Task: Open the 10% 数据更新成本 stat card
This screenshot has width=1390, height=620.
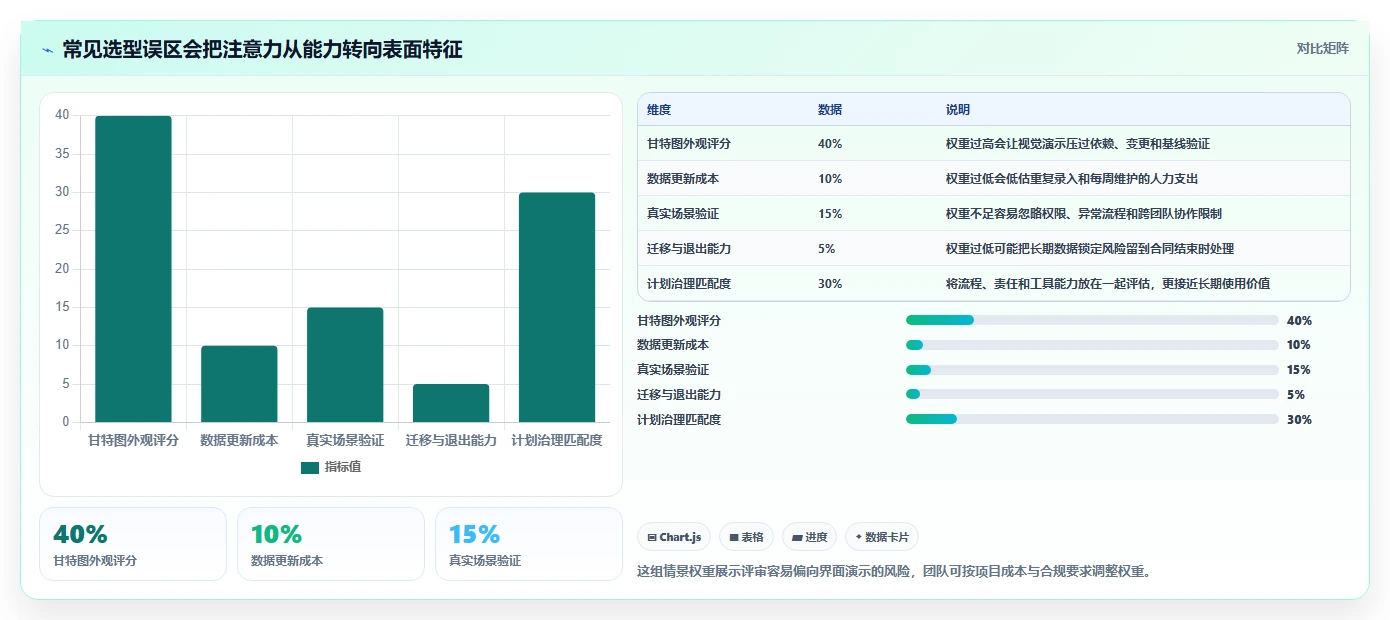Action: tap(331, 544)
